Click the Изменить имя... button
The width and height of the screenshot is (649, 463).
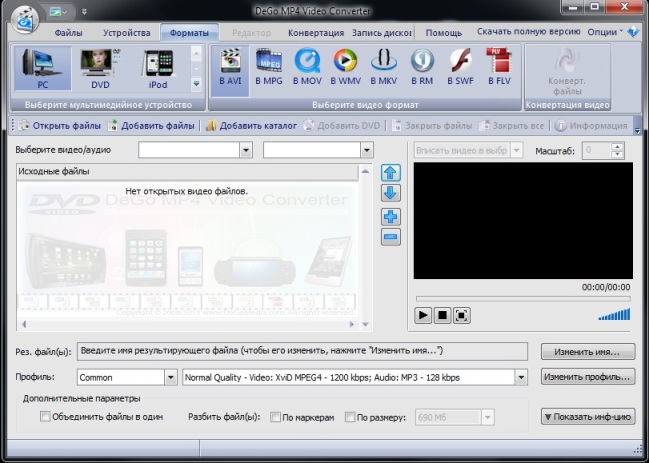(x=588, y=352)
